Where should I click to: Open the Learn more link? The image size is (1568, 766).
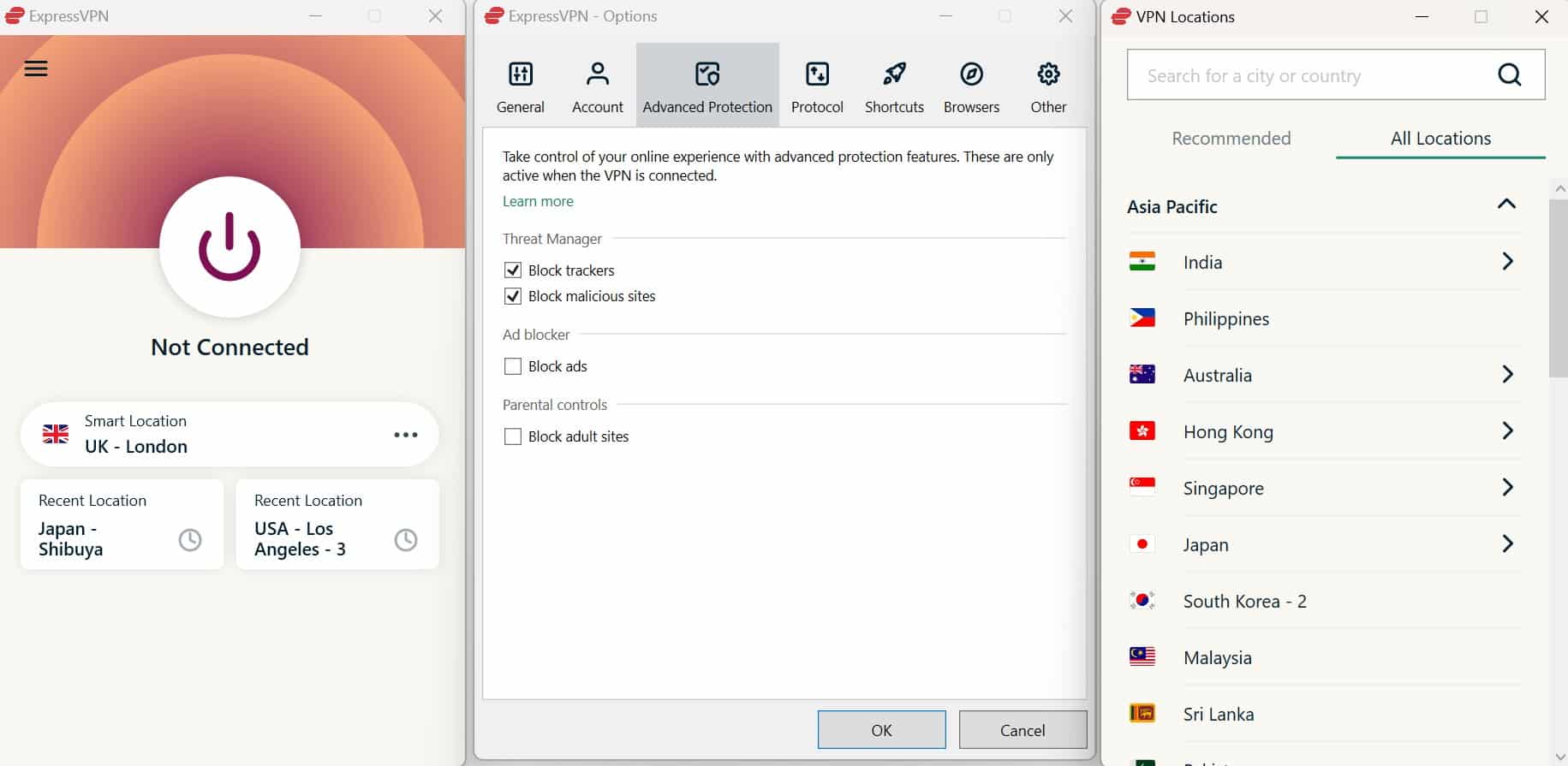(538, 201)
